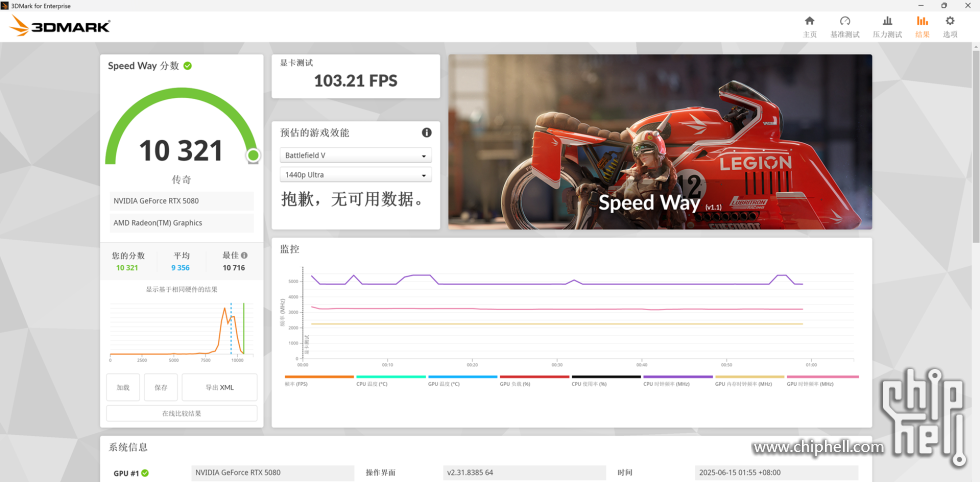
Task: Click the 传奇 rank label under the score
Action: [181, 180]
